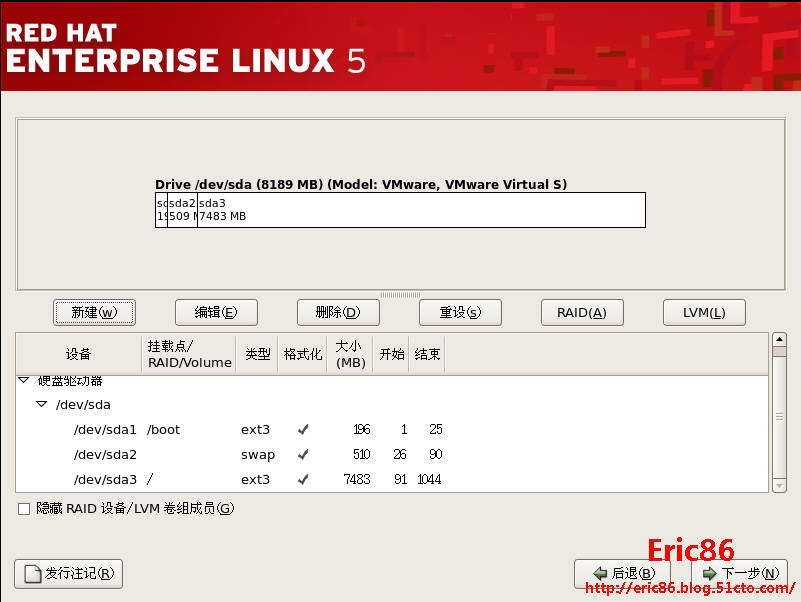Screen dimensions: 801x602
Task: Select the /dev/sda1 partition row
Action: click(x=392, y=429)
